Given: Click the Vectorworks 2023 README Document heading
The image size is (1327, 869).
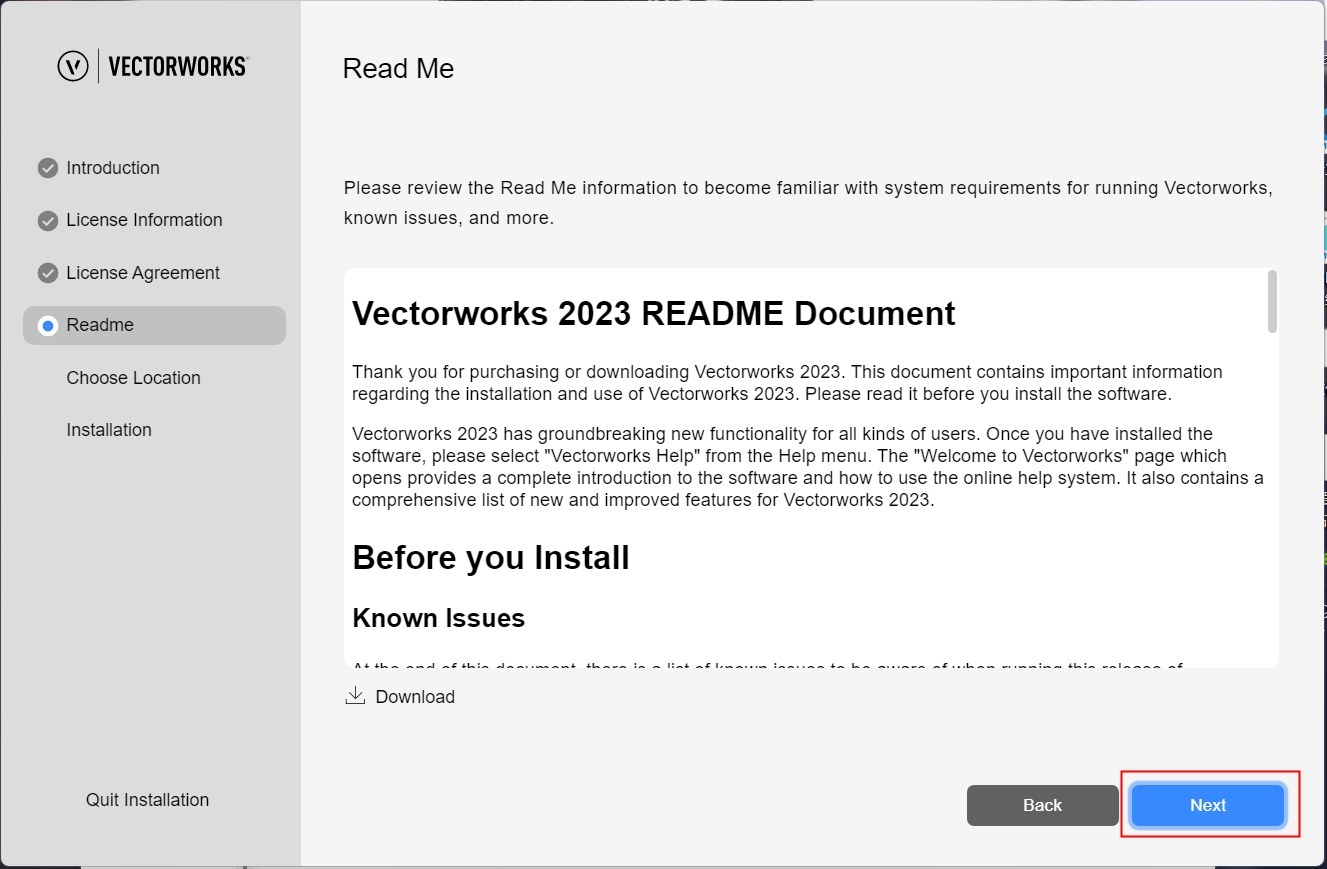Looking at the screenshot, I should coord(653,313).
